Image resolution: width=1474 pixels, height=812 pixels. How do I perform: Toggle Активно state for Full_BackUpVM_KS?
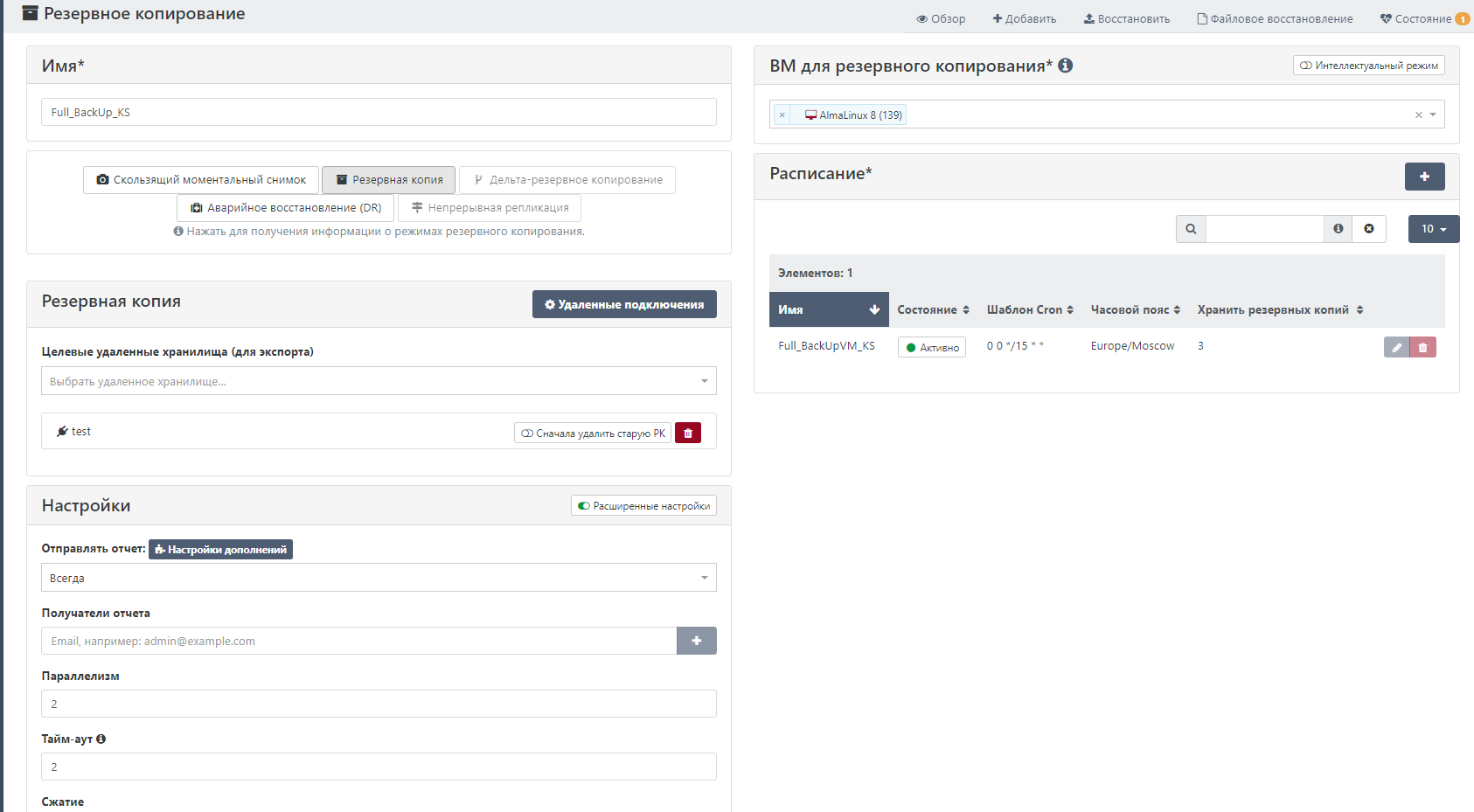(x=932, y=347)
